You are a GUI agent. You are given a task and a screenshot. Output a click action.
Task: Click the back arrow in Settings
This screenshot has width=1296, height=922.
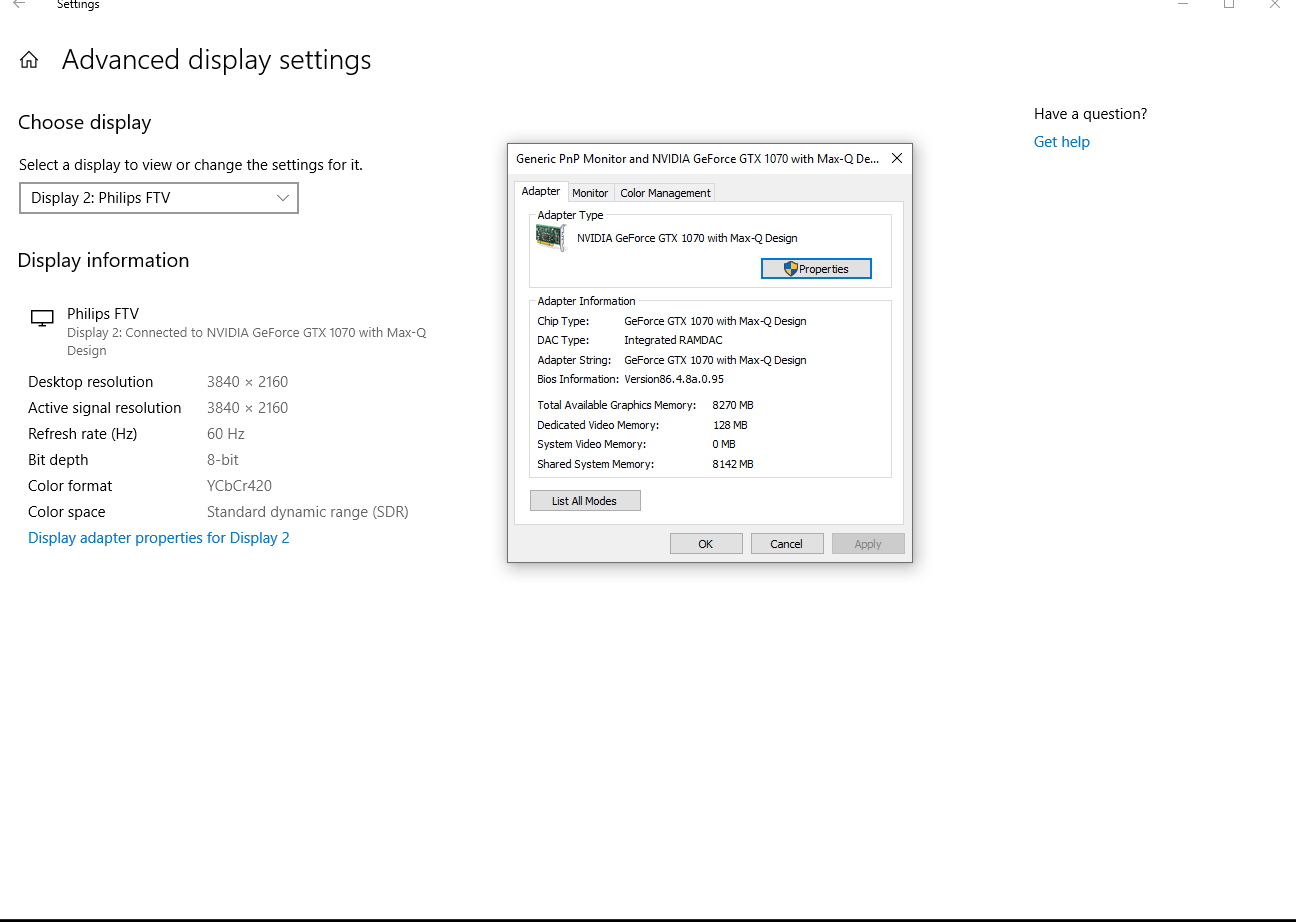(19, 5)
